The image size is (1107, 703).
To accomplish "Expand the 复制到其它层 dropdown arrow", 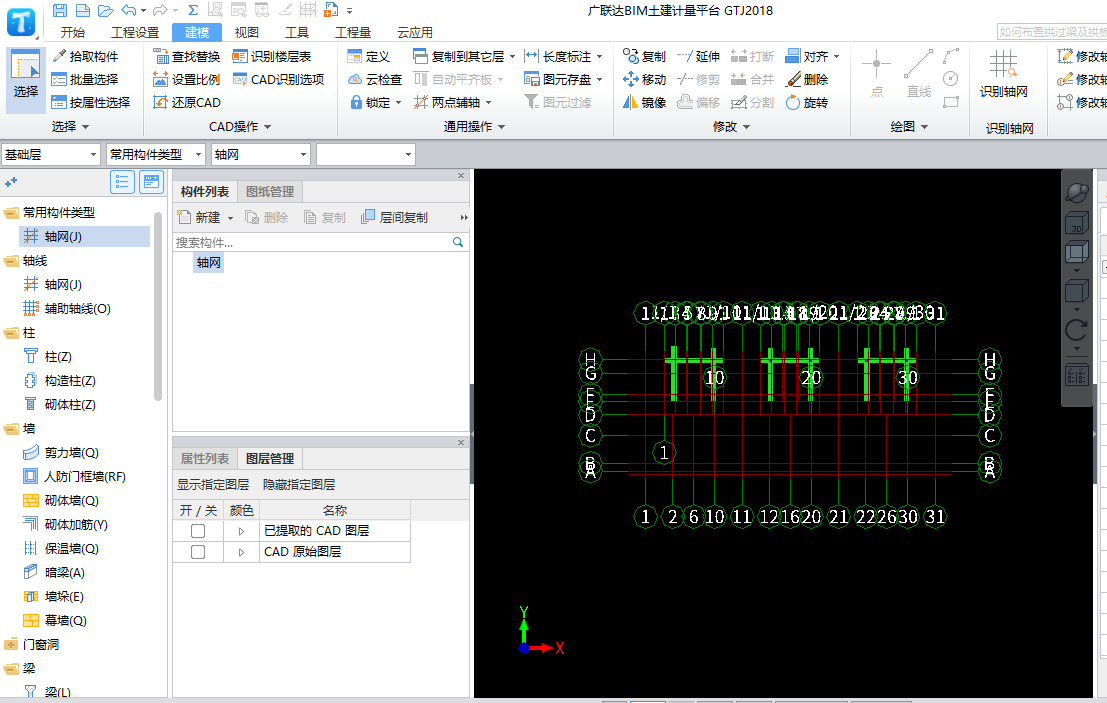I will click(513, 56).
